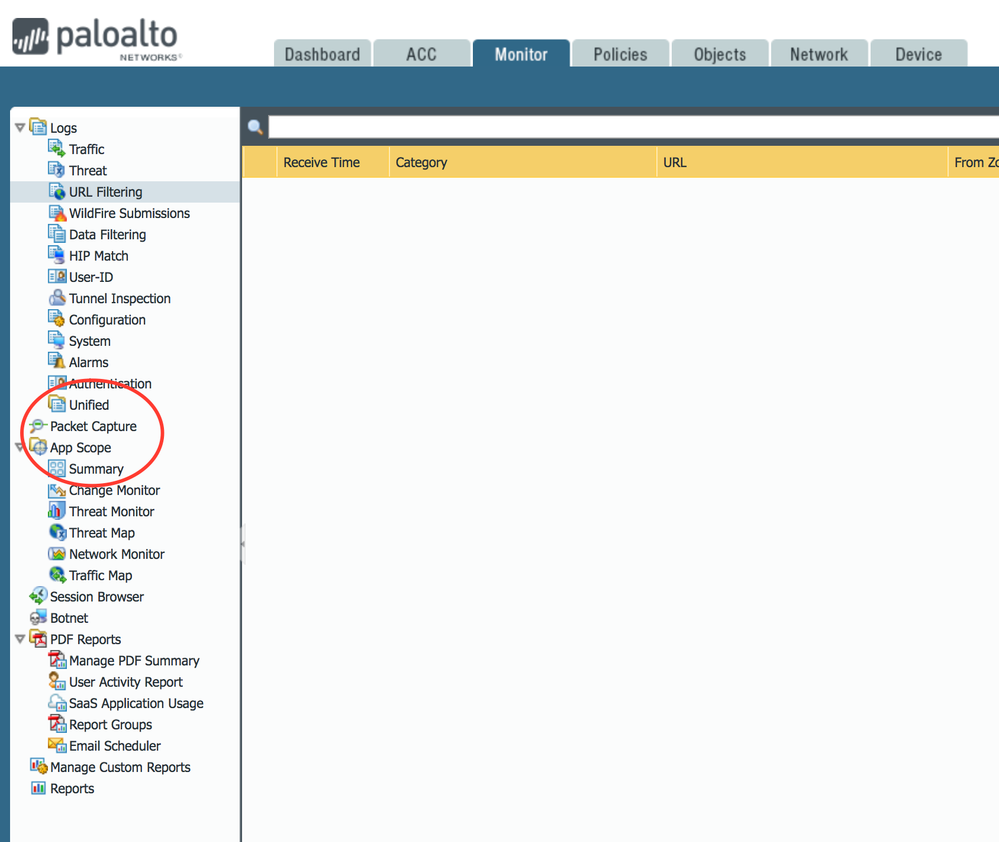Click the Threat log icon
This screenshot has height=842, width=999.
pos(57,170)
